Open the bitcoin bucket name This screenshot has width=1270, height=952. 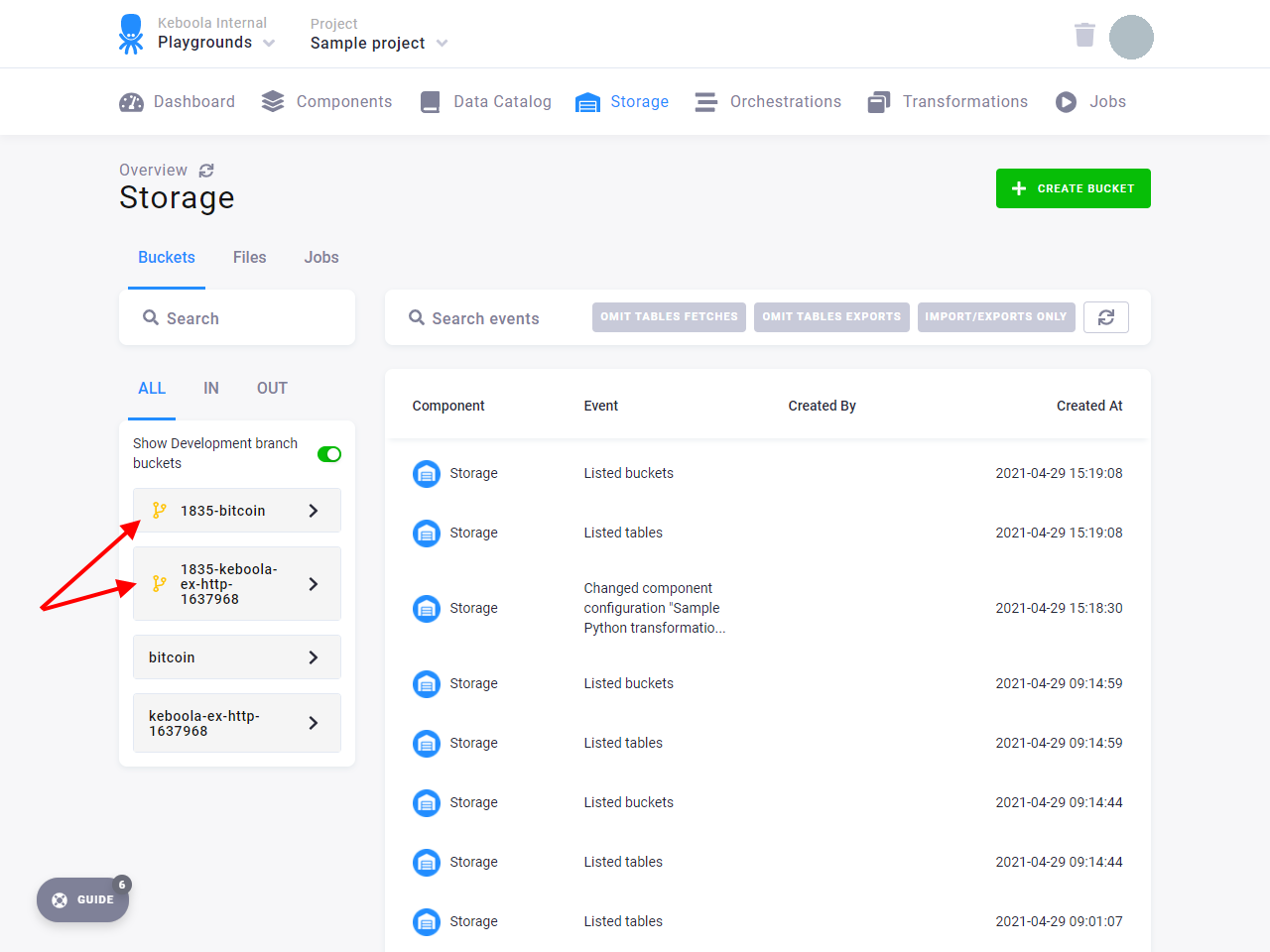pyautogui.click(x=172, y=657)
